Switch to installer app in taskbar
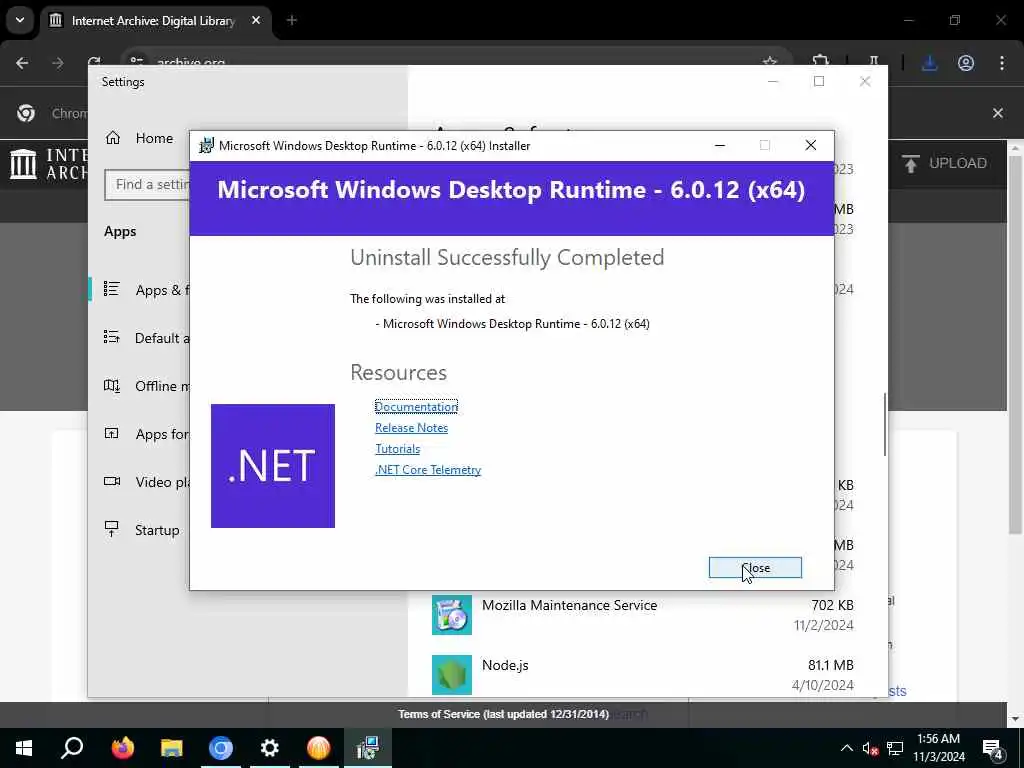Viewport: 1024px width, 768px height. (368, 748)
